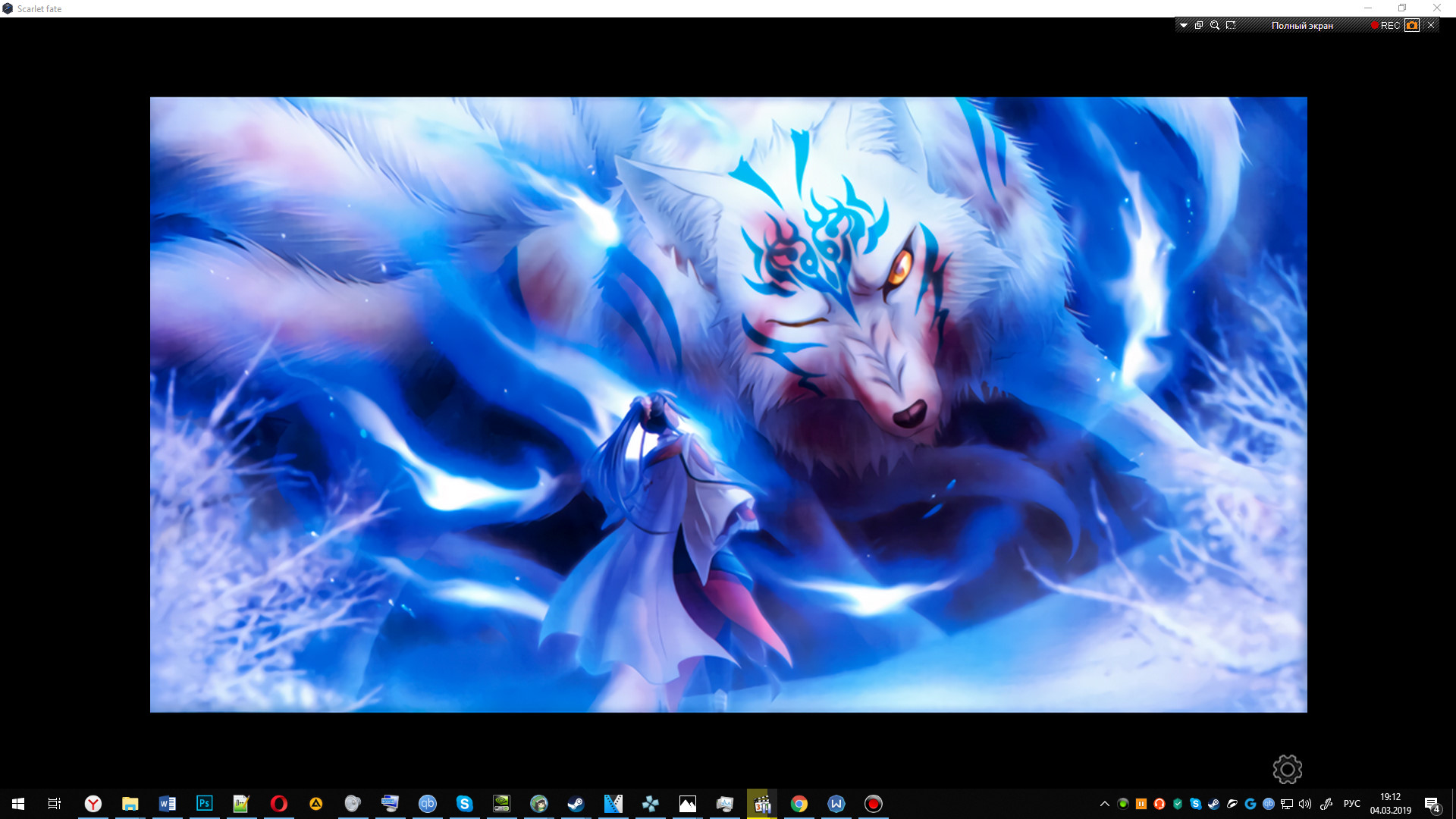The image size is (1456, 819).
Task: Open the computer monitor app on taskbar
Action: click(x=390, y=804)
